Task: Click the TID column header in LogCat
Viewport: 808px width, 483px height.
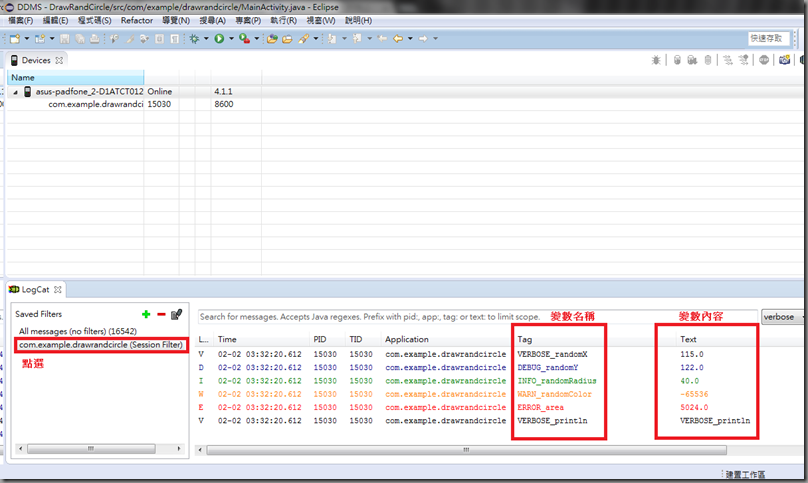Action: pos(363,339)
